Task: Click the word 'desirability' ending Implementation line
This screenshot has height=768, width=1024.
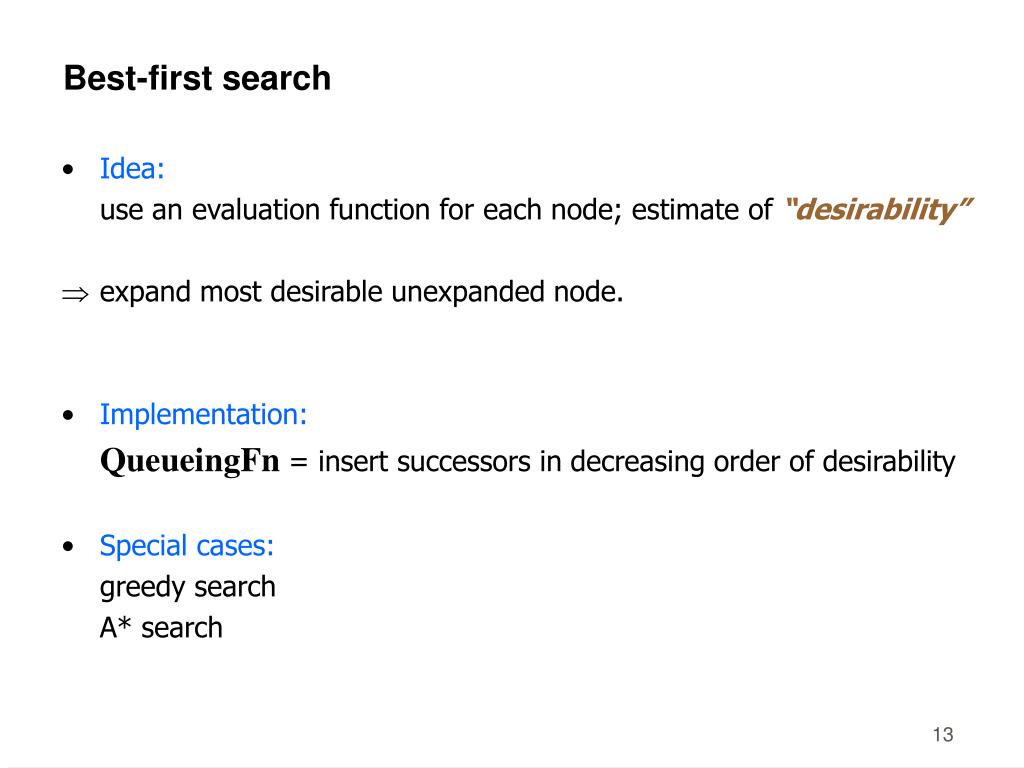Action: [x=889, y=462]
